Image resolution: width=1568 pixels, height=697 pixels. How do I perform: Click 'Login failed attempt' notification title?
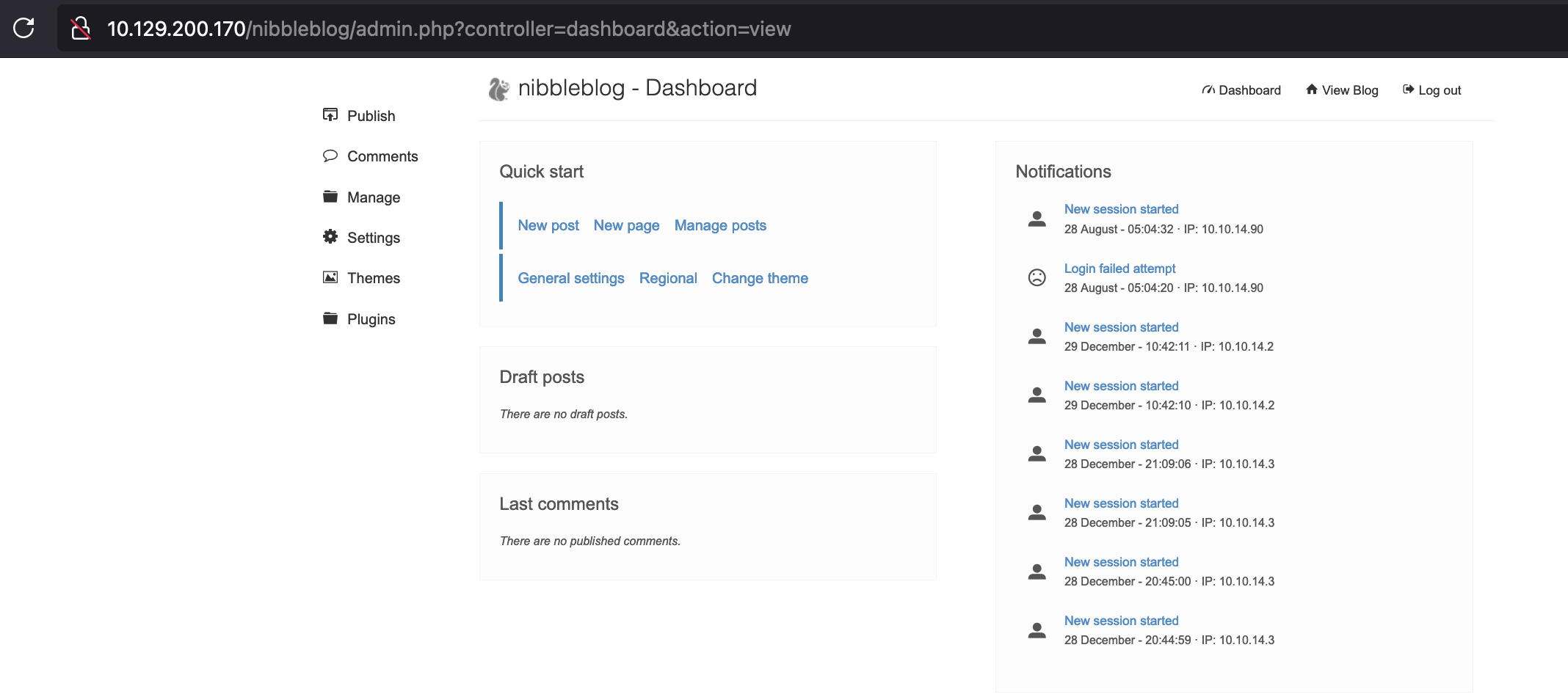click(x=1119, y=269)
